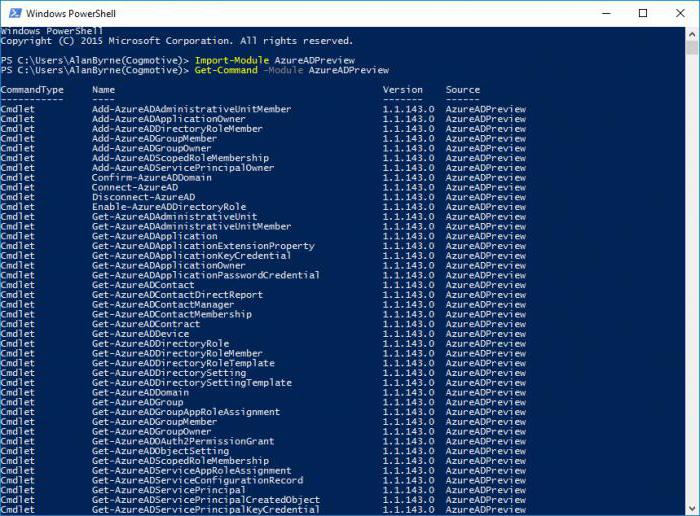
Task: Click Get-AzureADContactDirectReport entry
Action: pyautogui.click(x=177, y=295)
